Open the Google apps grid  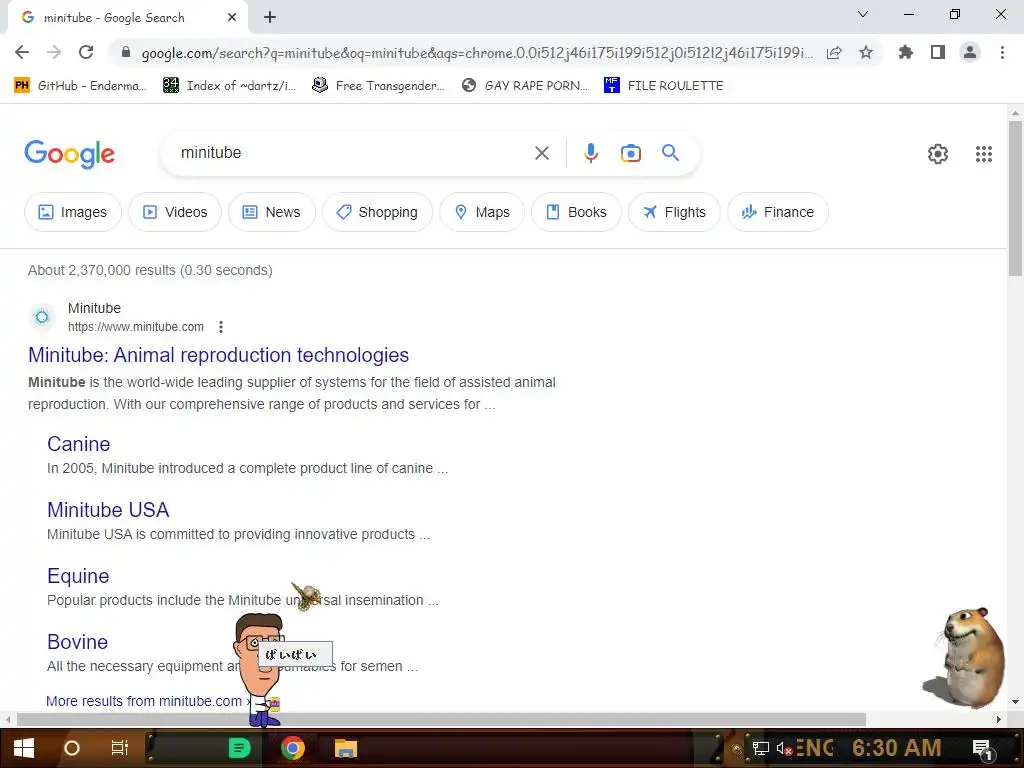[984, 154]
